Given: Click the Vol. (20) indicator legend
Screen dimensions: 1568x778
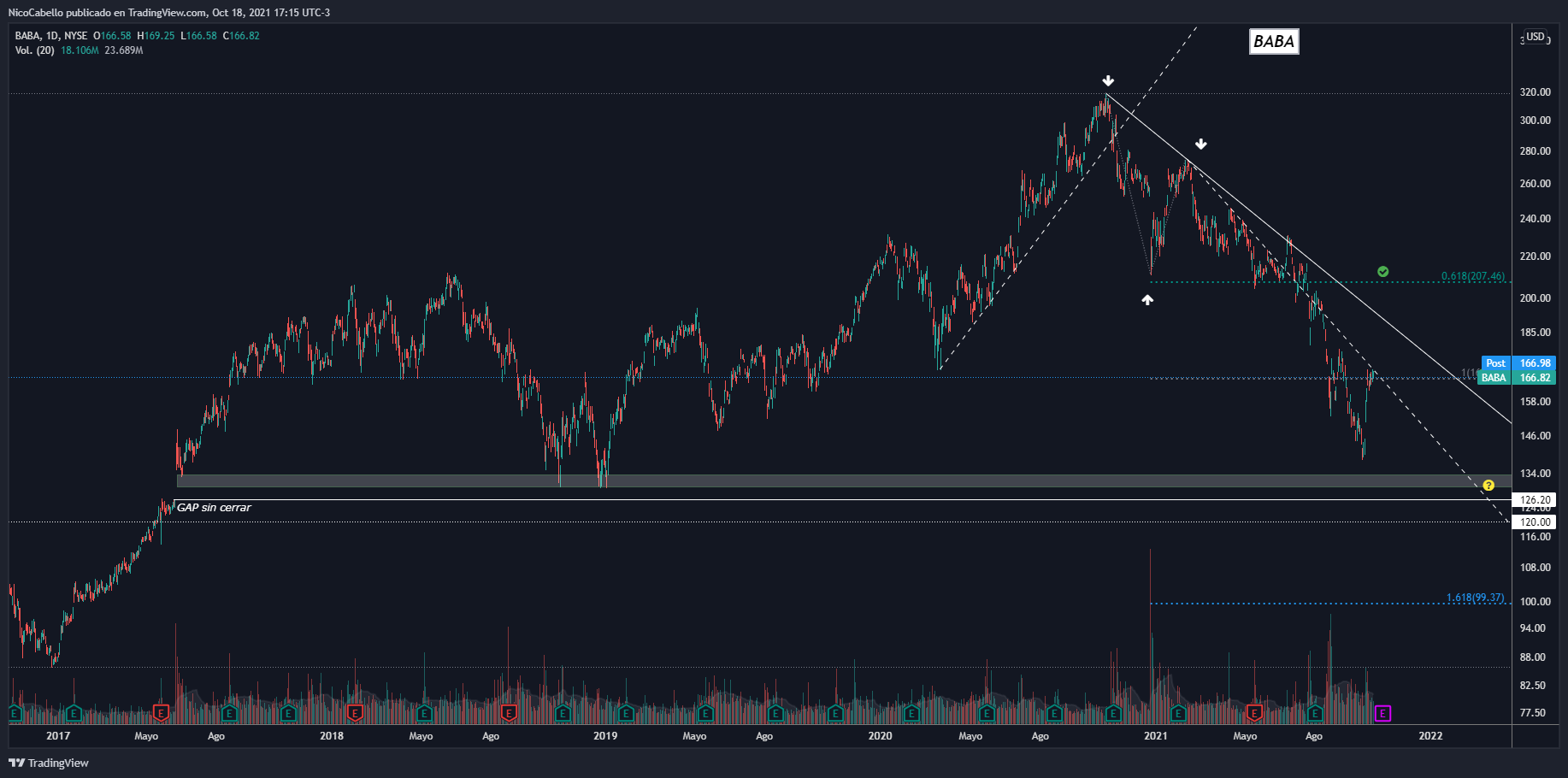Looking at the screenshot, I should pos(35,50).
